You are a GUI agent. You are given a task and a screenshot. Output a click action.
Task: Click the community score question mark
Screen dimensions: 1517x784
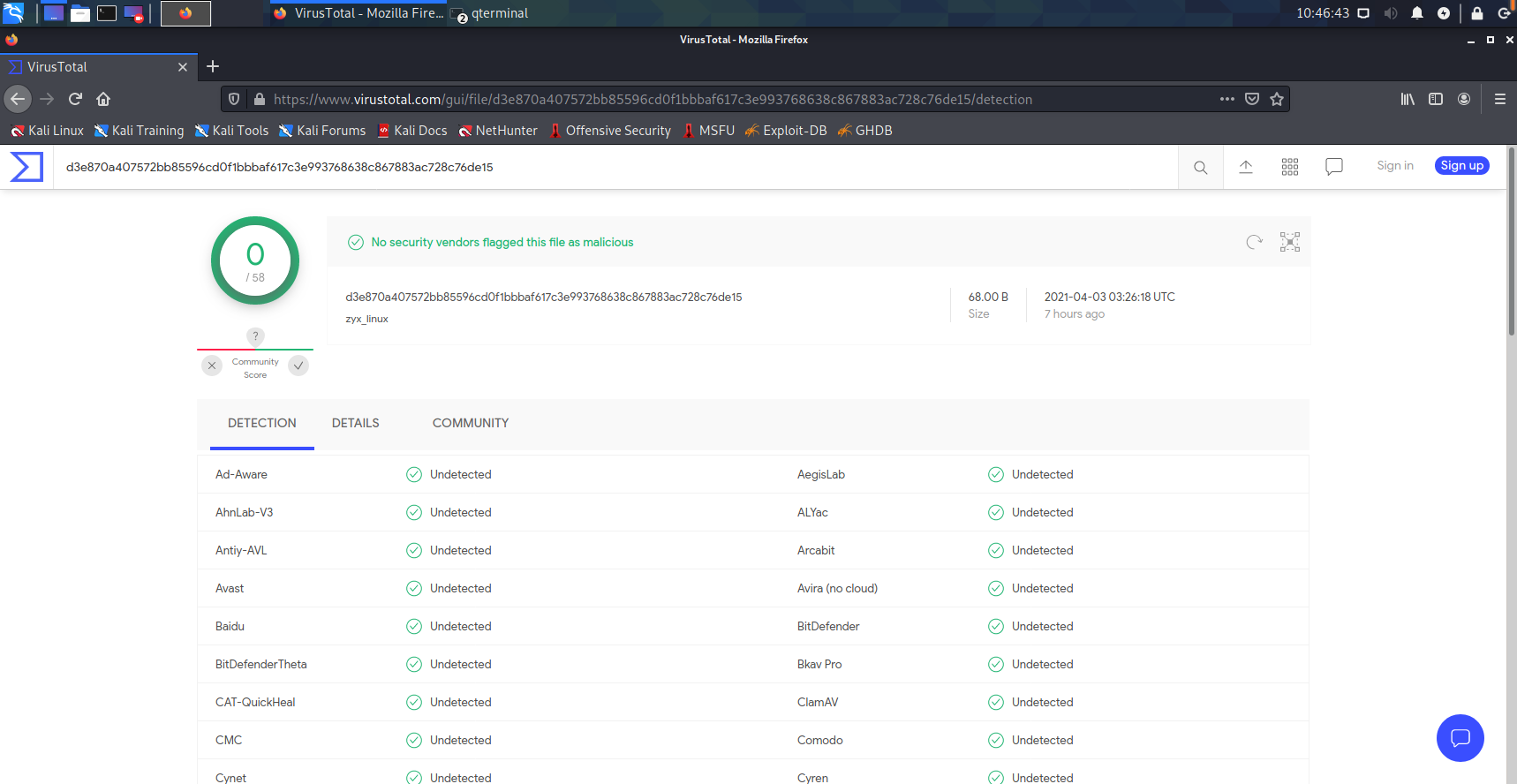(x=255, y=336)
